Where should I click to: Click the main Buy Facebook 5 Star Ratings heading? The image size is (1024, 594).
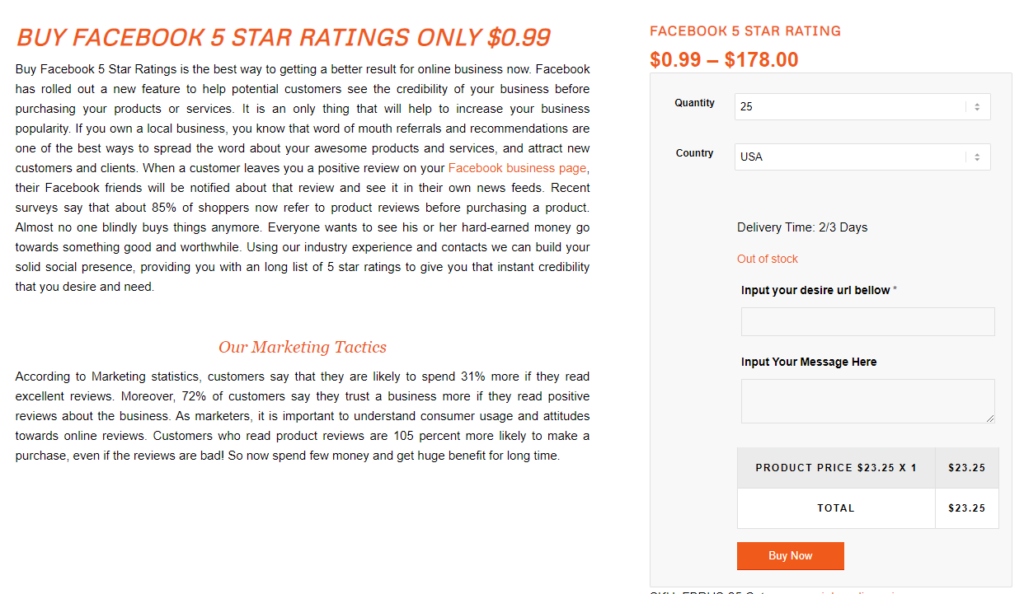(x=283, y=38)
